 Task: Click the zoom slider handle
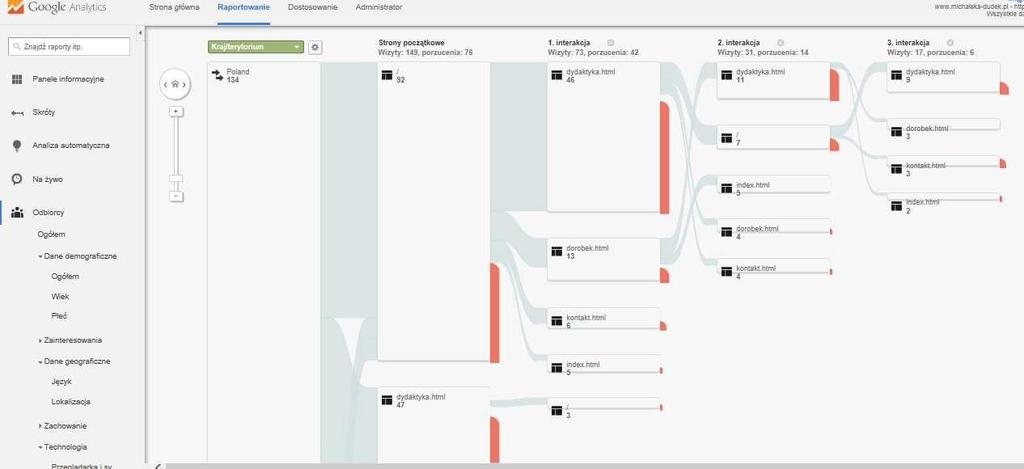tap(176, 178)
